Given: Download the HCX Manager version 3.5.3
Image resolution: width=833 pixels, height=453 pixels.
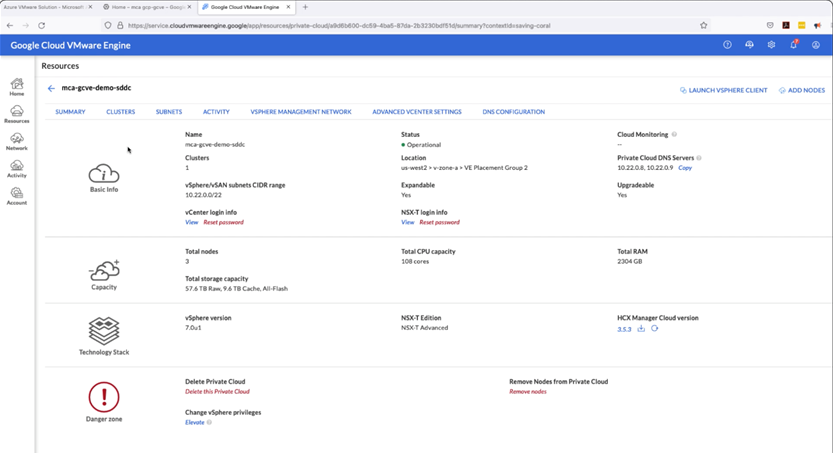Looking at the screenshot, I should [x=641, y=328].
